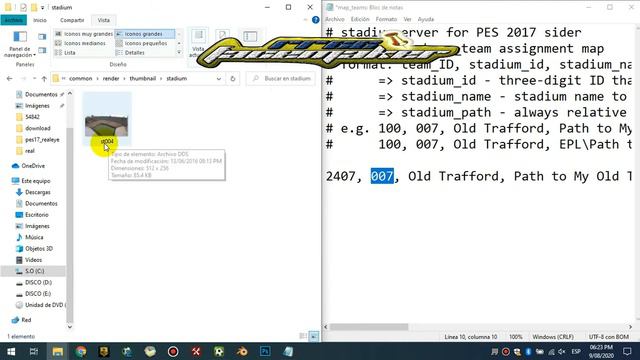Switch to the Compartir ribbon tab
This screenshot has width=640, height=360.
pos(72,20)
